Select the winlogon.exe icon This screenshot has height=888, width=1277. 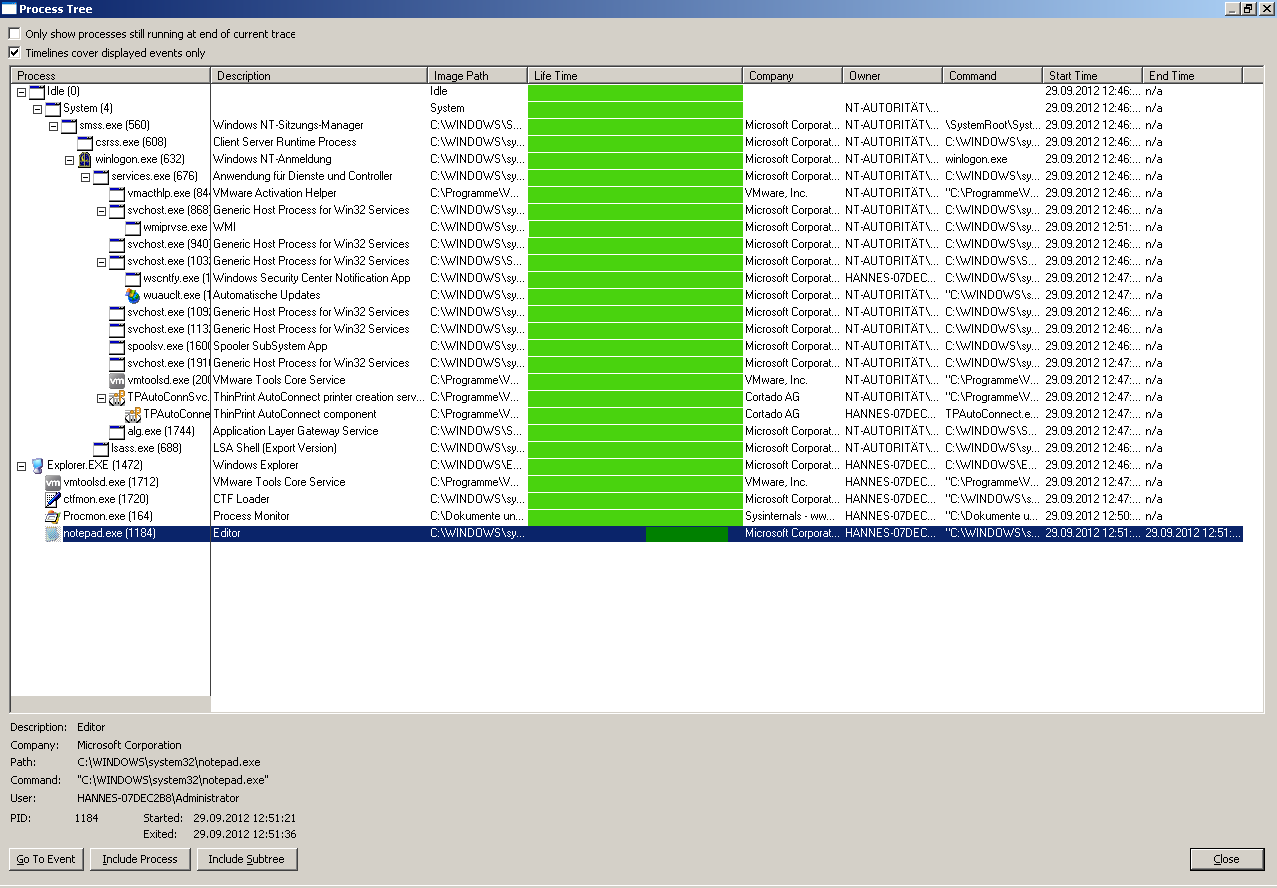point(84,159)
